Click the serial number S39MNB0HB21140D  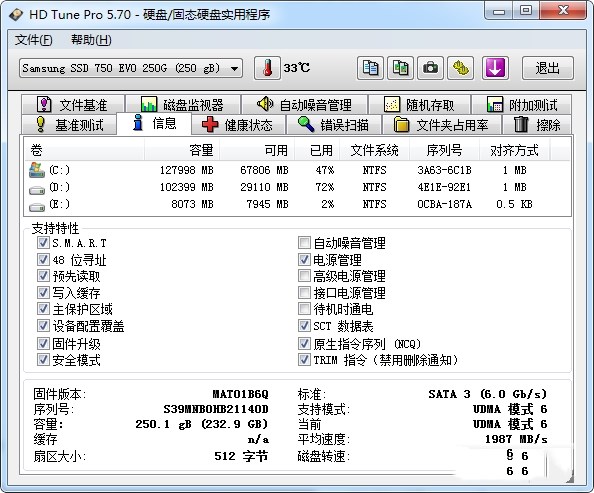tap(216, 409)
